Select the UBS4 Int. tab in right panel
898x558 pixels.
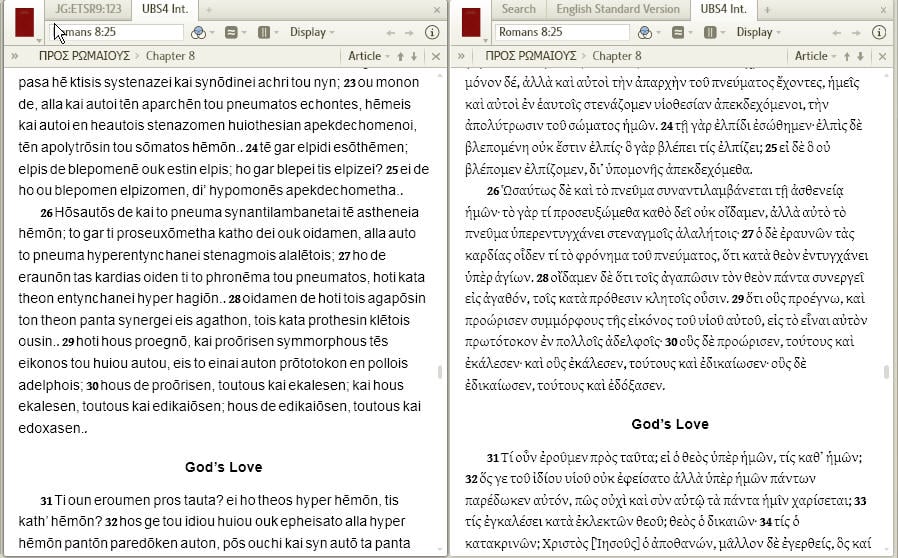click(x=723, y=9)
